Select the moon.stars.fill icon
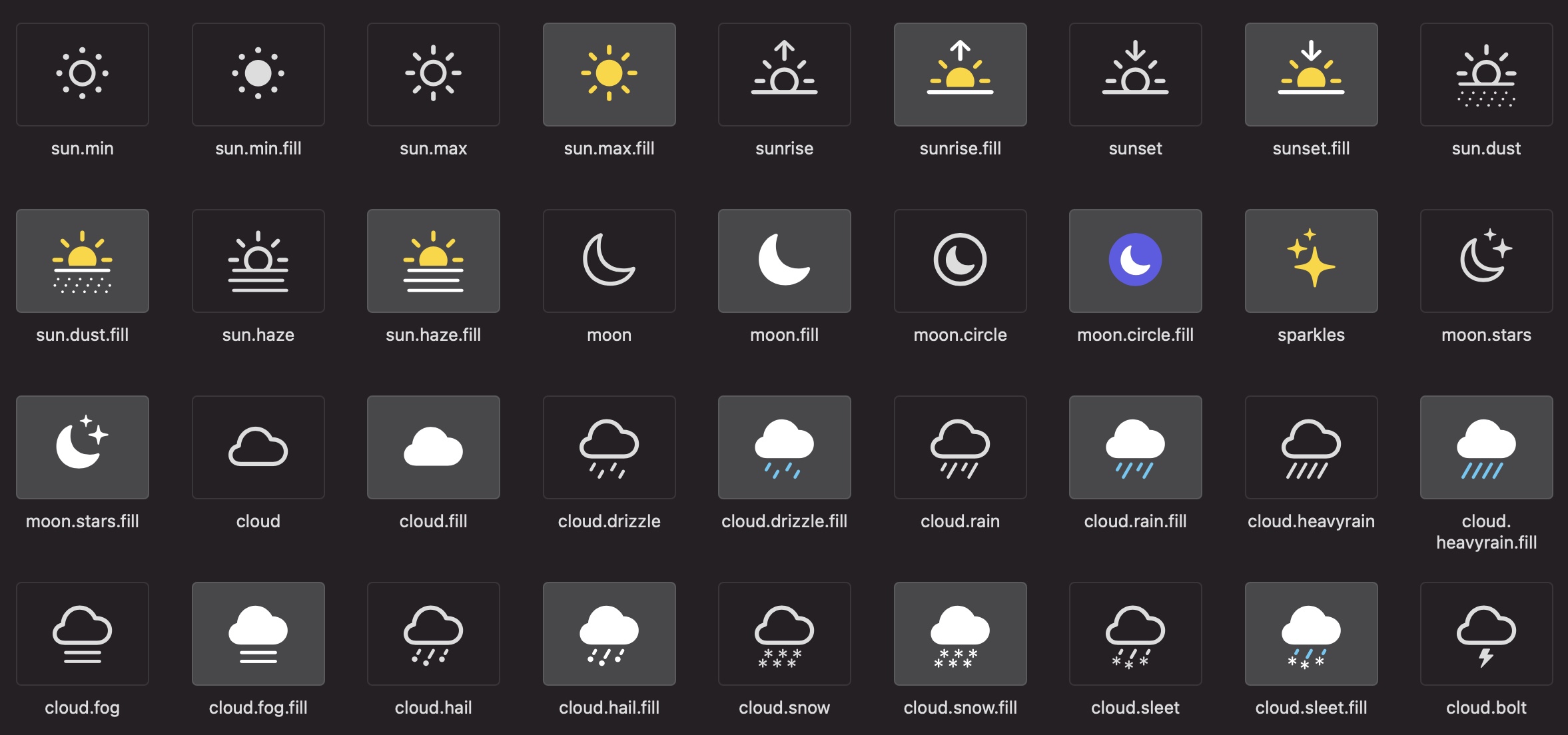The height and width of the screenshot is (735, 1568). tap(82, 447)
